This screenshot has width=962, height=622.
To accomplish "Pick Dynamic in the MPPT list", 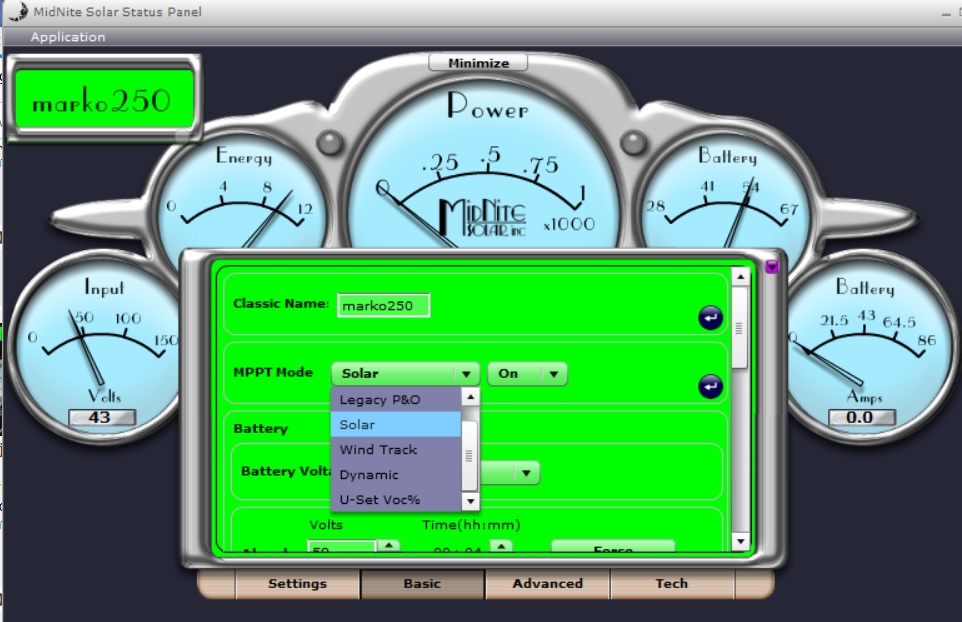I will tap(395, 475).
